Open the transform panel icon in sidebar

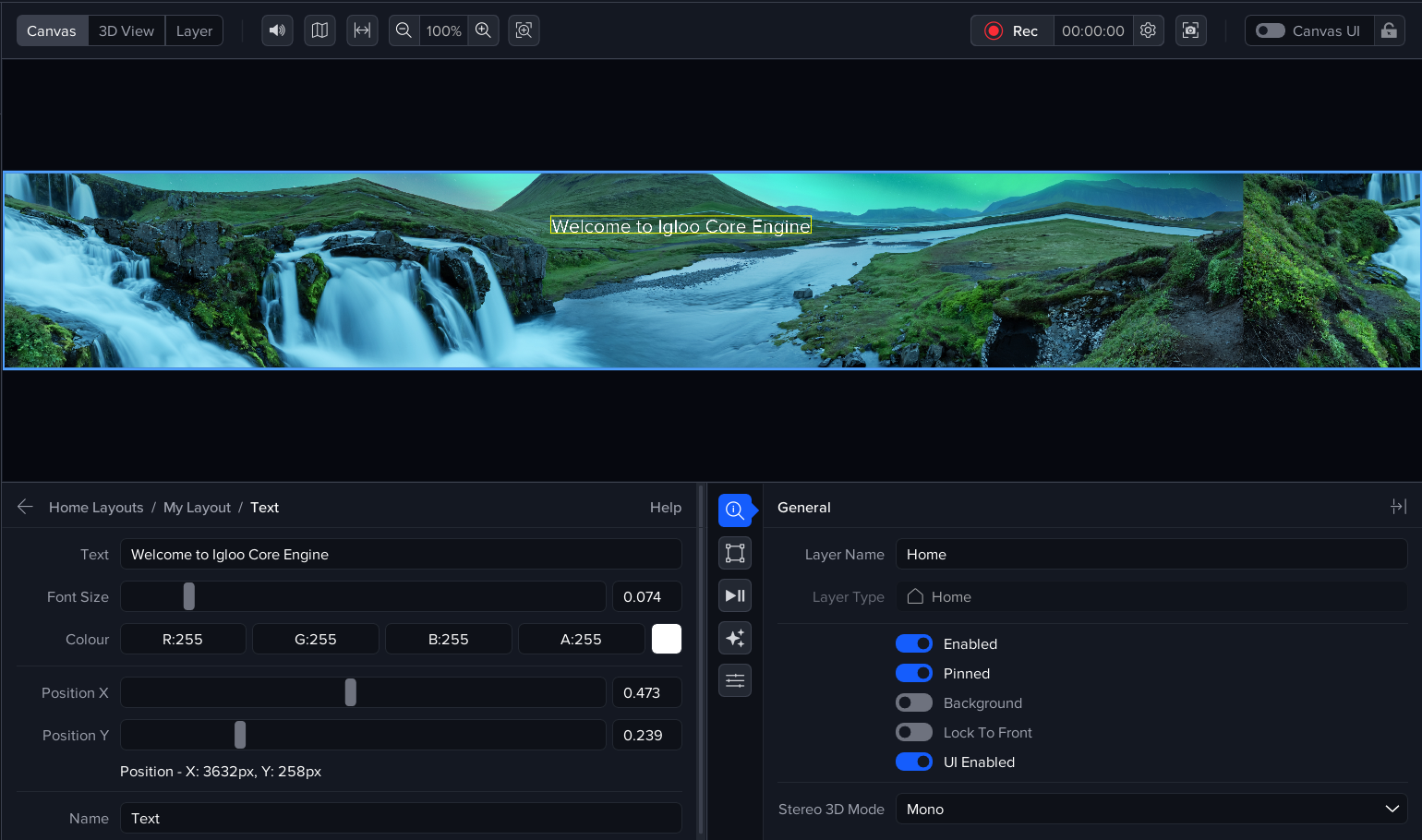[x=735, y=553]
